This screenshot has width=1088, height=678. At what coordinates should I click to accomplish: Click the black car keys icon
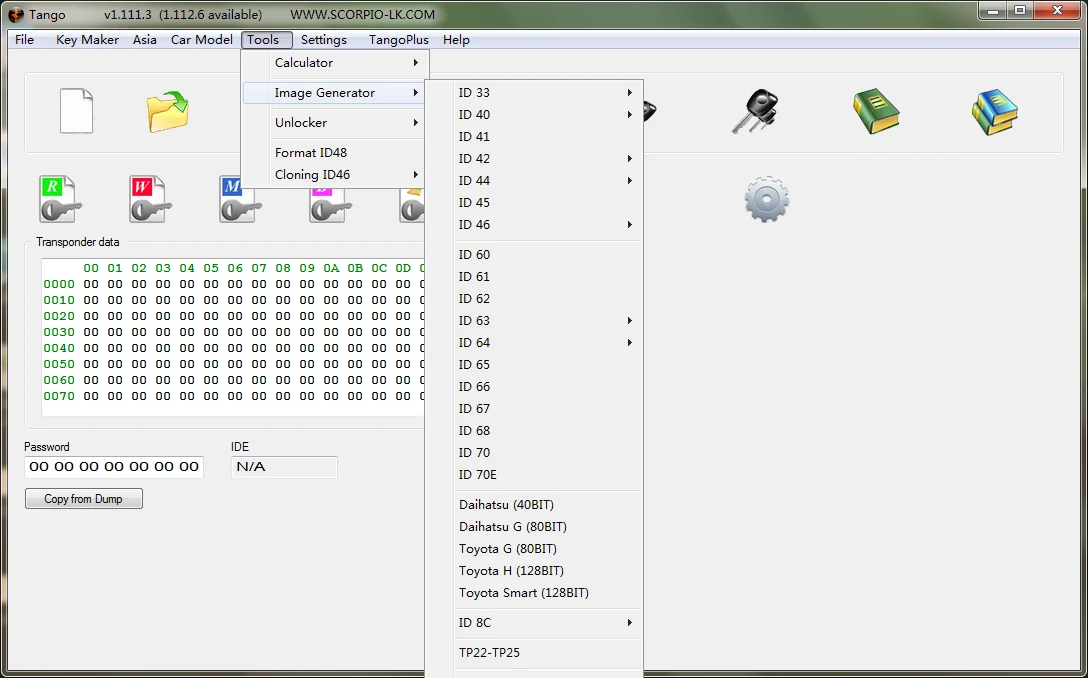point(756,111)
